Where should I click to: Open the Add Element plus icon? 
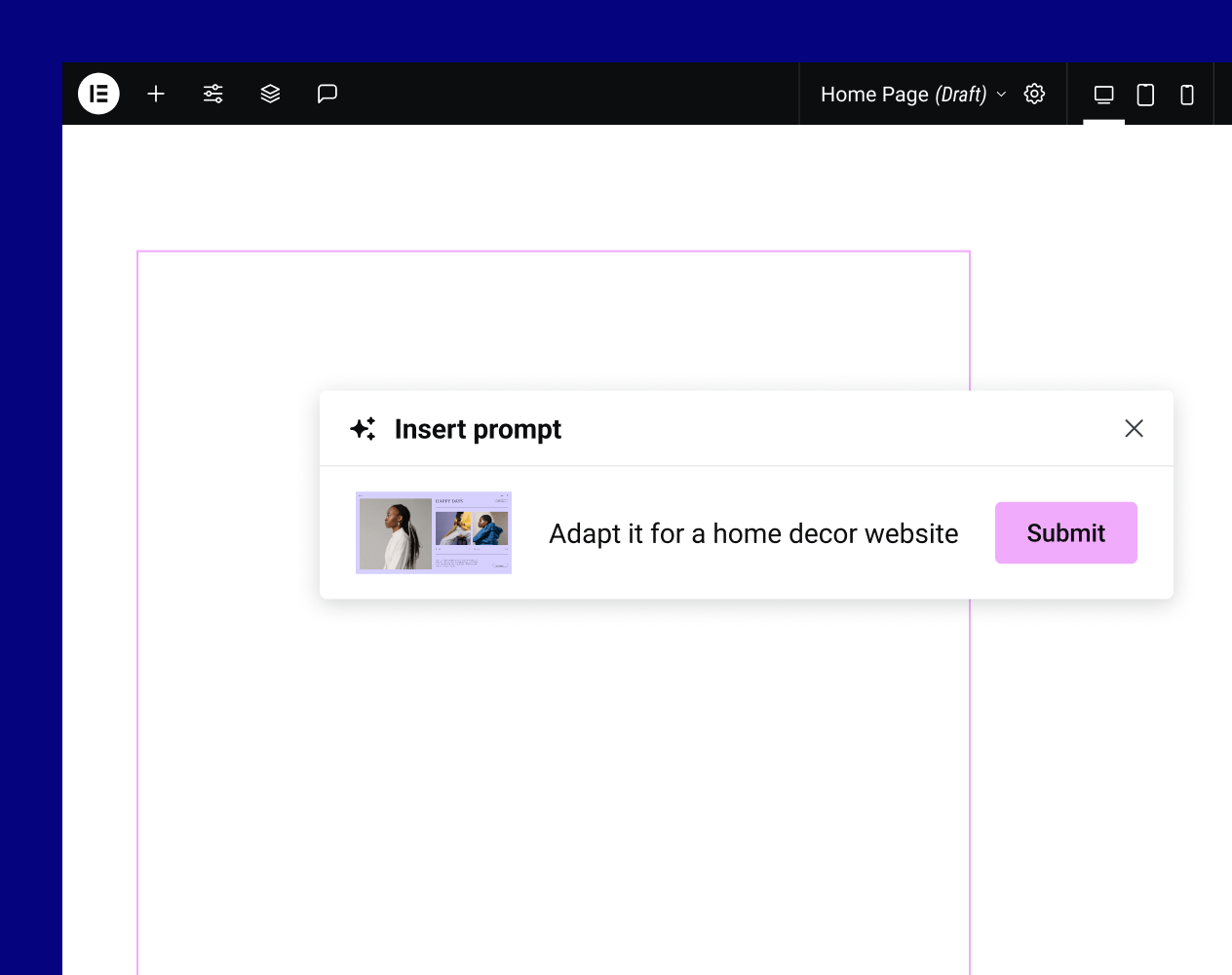pos(156,94)
